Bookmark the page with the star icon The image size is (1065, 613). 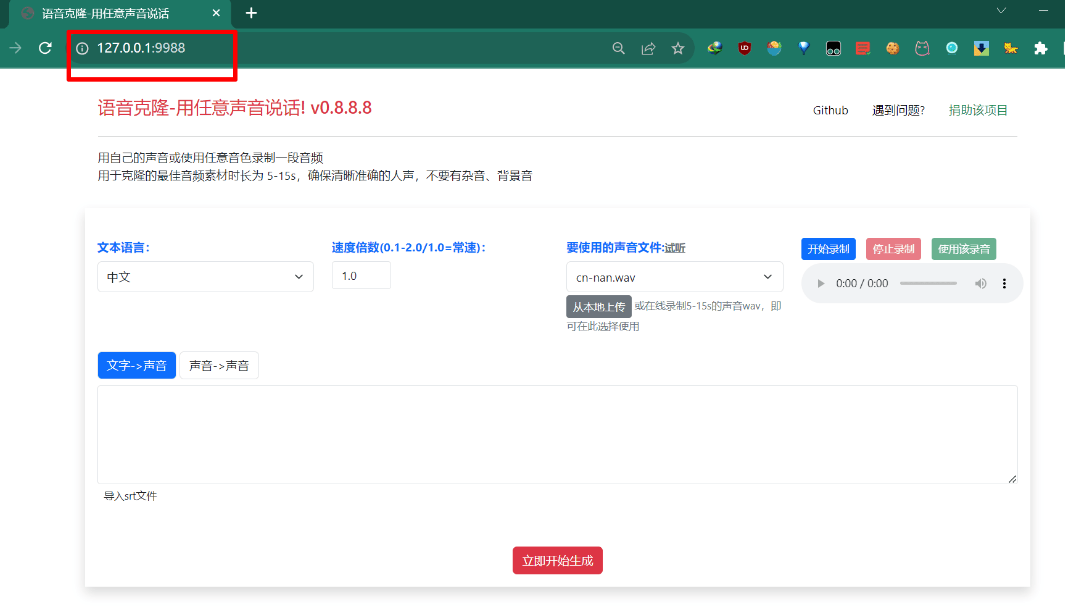point(679,47)
